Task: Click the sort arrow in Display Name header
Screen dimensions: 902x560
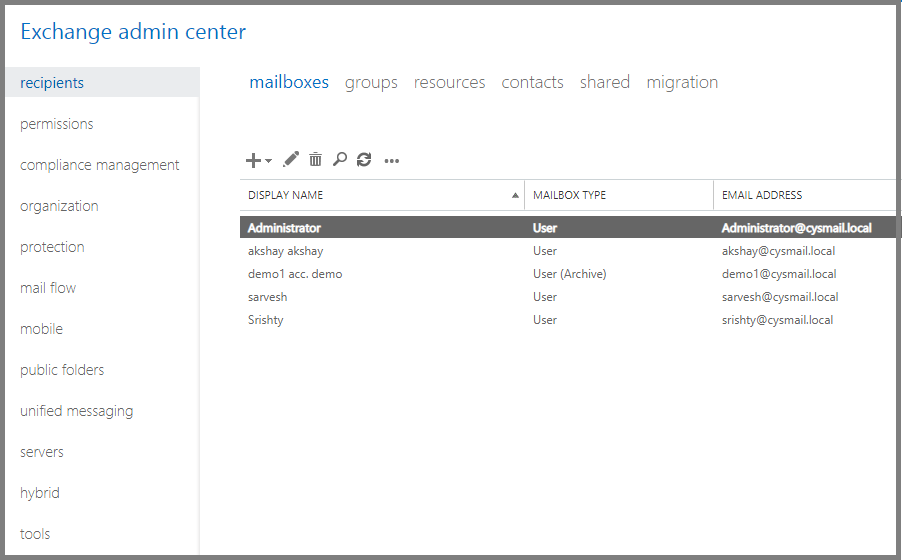Action: tap(515, 195)
